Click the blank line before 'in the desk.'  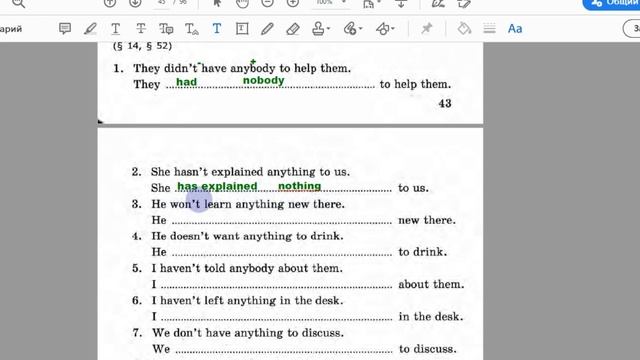coord(277,319)
